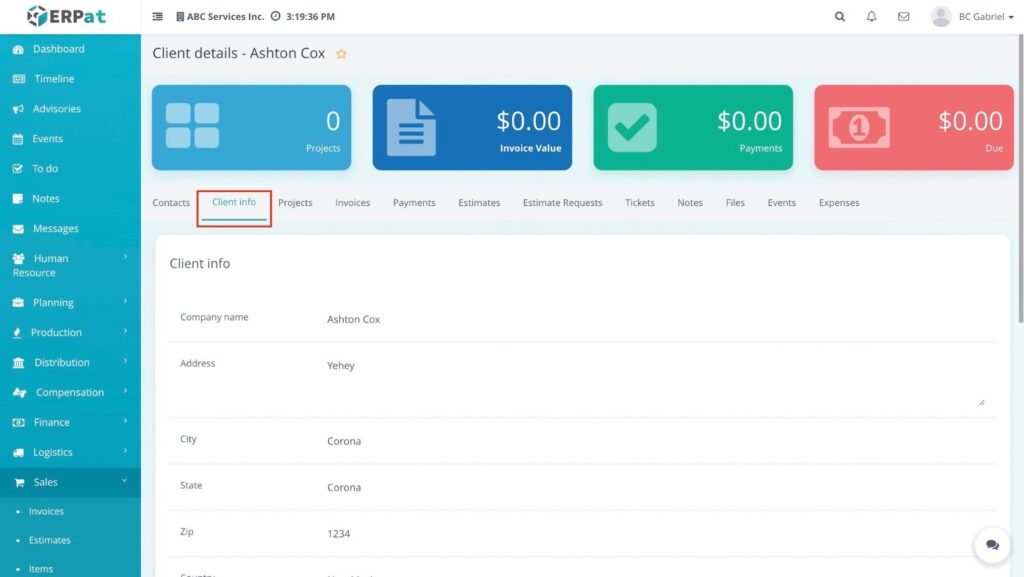Switch to the Contacts tab
The width and height of the screenshot is (1024, 577).
tap(171, 203)
